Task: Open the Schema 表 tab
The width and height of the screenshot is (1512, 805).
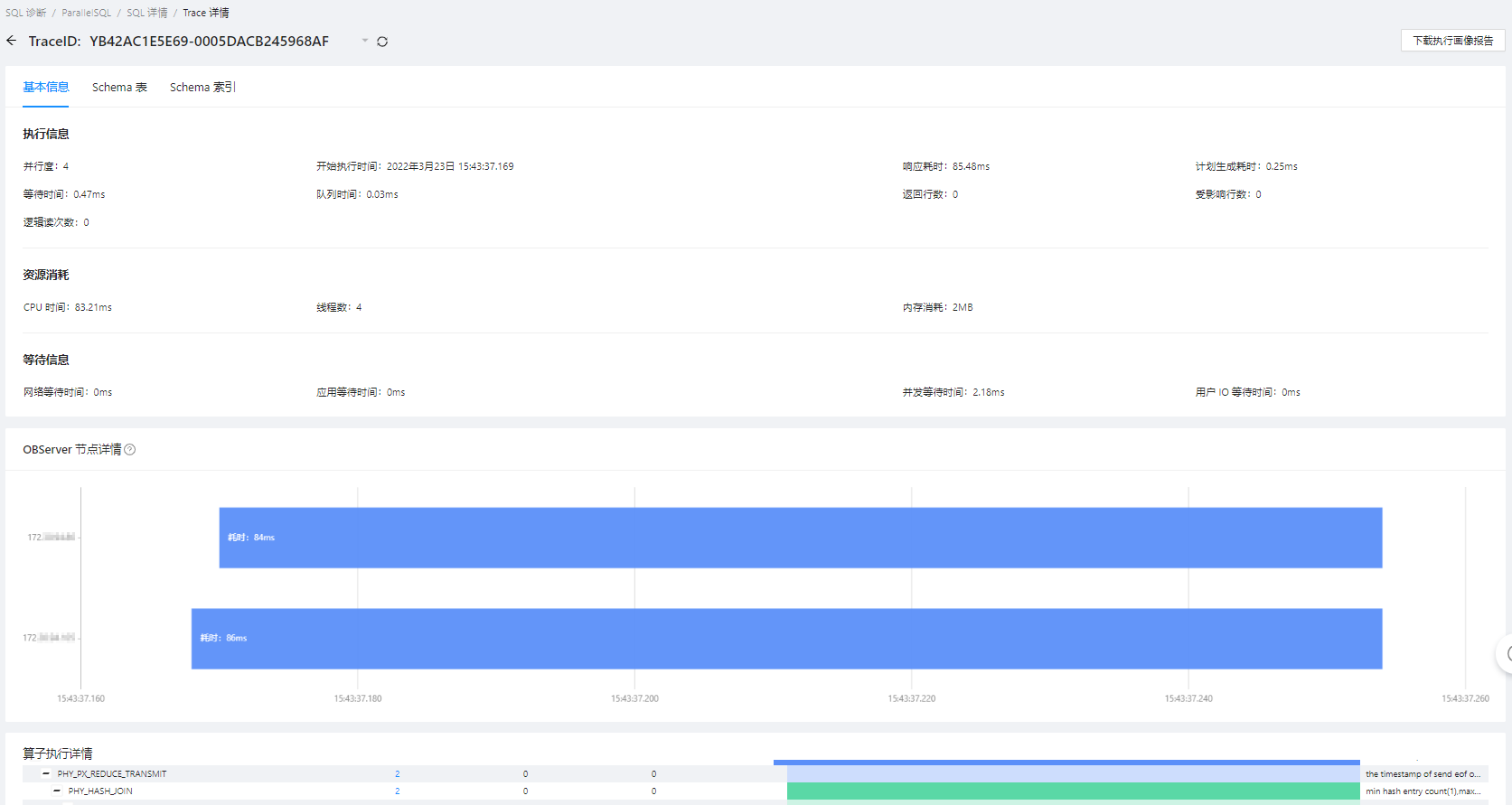Action: coord(119,88)
